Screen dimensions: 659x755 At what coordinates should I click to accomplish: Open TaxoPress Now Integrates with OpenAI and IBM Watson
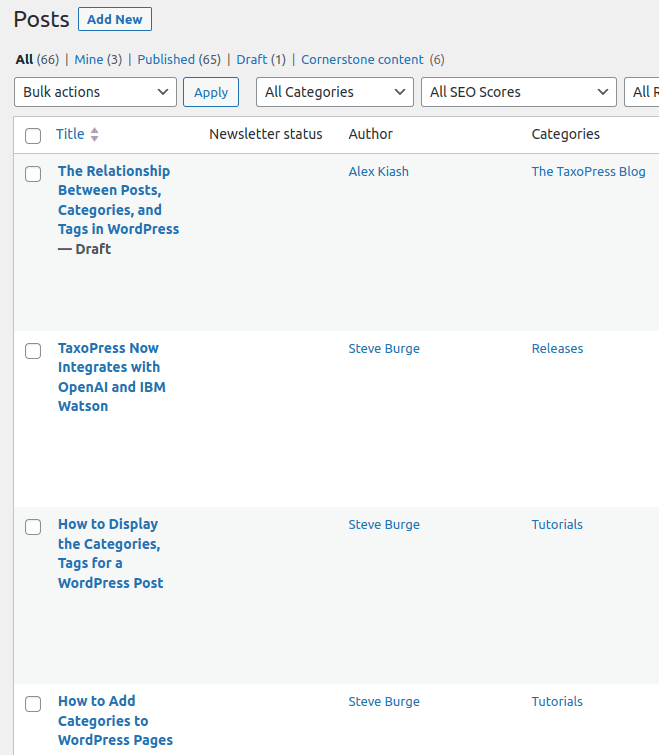coord(112,377)
